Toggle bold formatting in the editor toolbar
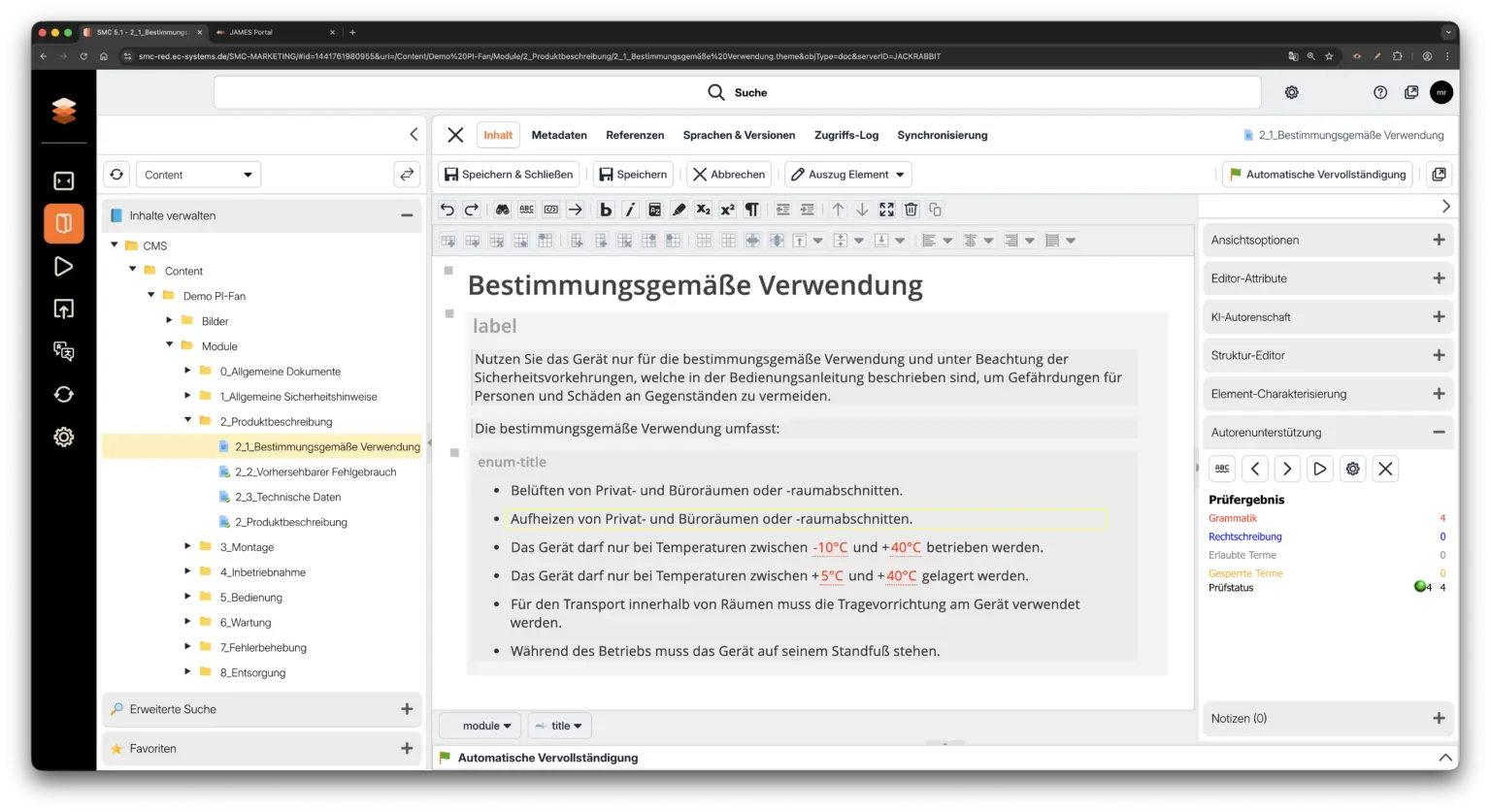This screenshot has height=812, width=1491. point(604,209)
